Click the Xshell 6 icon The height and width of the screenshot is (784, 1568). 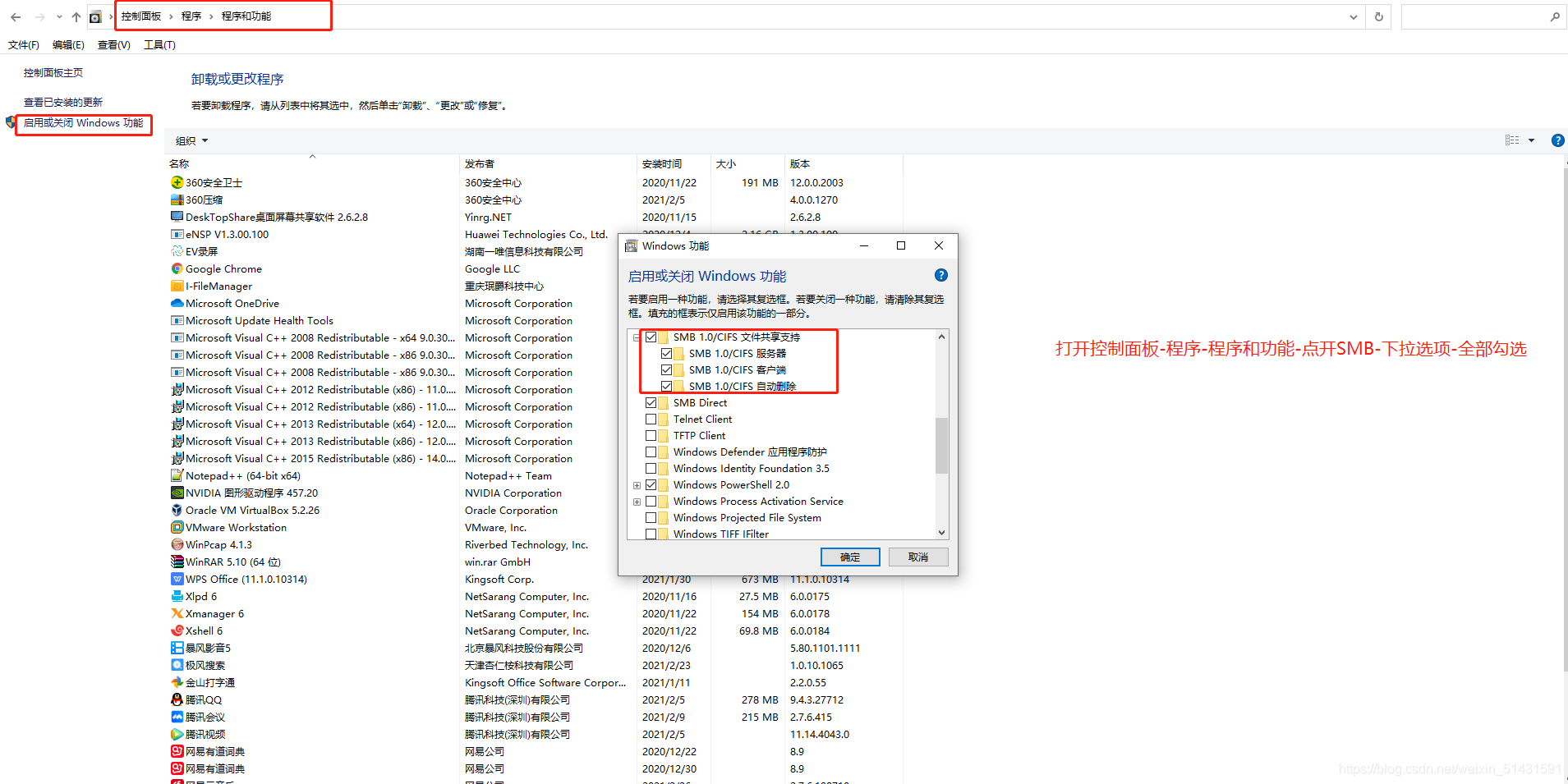pos(177,630)
